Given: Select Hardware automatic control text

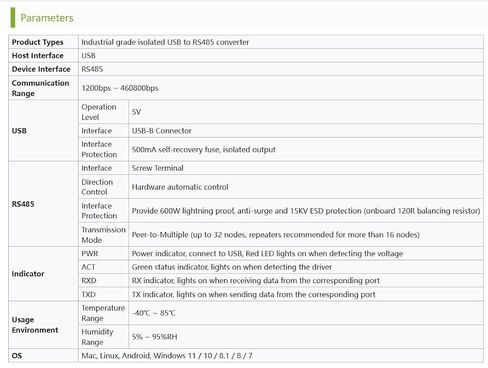Looking at the screenshot, I should point(180,187).
